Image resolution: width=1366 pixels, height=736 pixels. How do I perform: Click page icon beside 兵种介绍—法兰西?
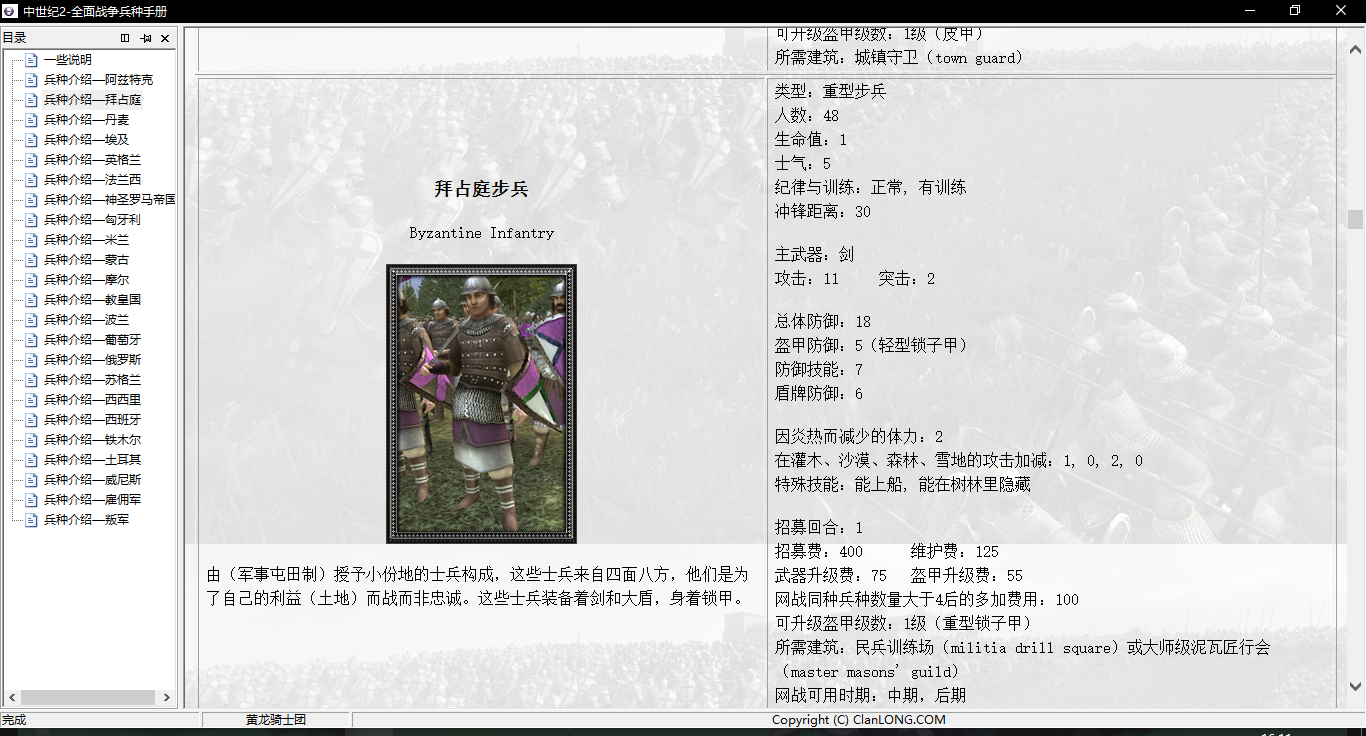31,180
